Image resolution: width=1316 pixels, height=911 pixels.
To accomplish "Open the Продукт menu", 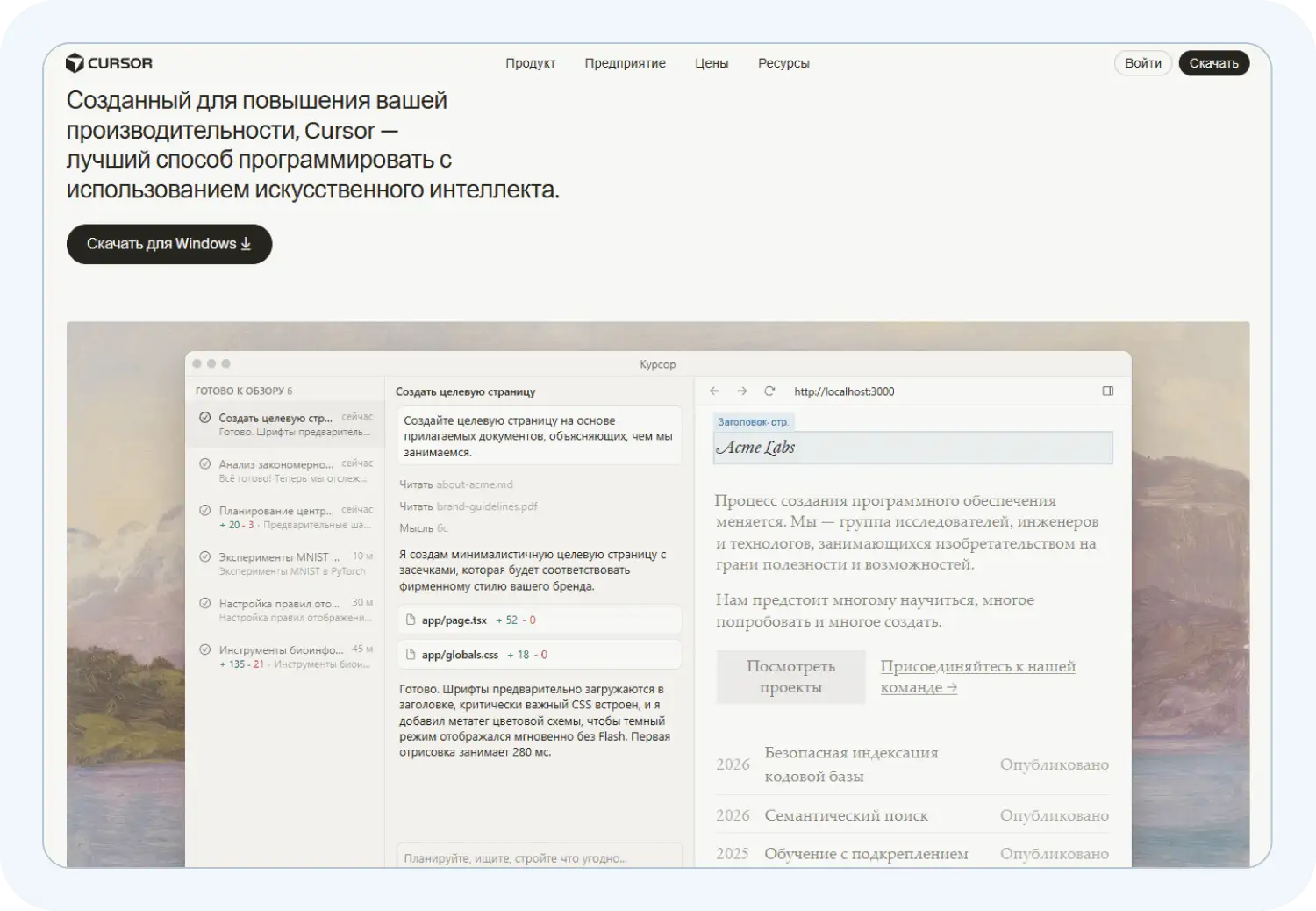I will click(530, 63).
